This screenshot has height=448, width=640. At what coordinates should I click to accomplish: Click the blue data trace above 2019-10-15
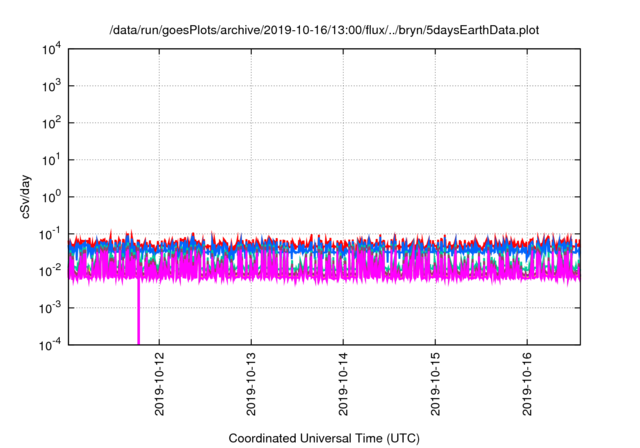[435, 248]
